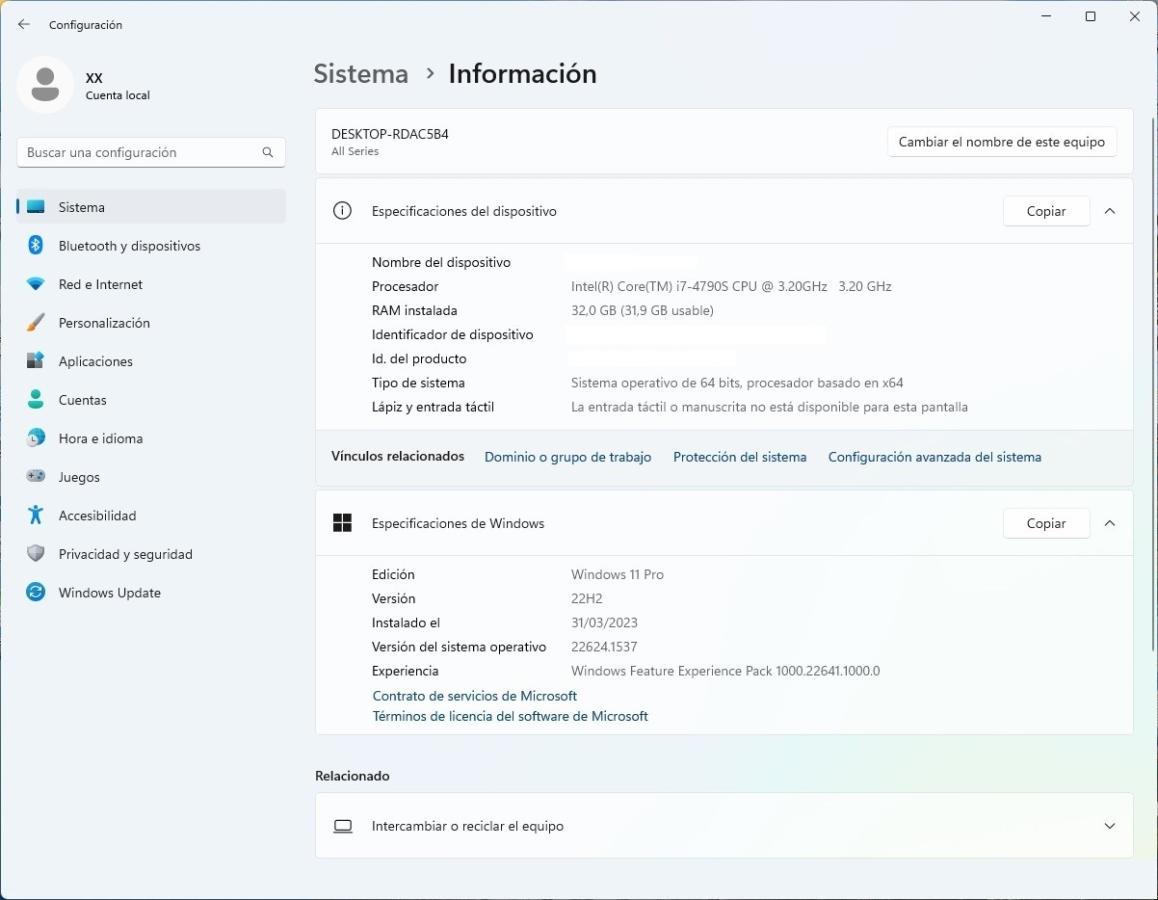Click the back arrow in Configuración

click(24, 25)
